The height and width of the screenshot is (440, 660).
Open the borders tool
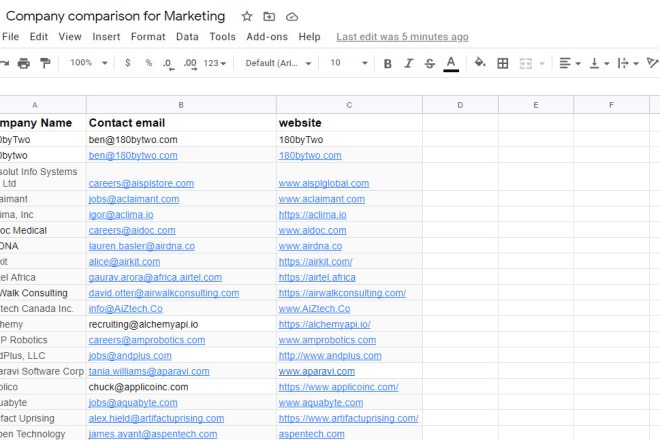point(503,64)
